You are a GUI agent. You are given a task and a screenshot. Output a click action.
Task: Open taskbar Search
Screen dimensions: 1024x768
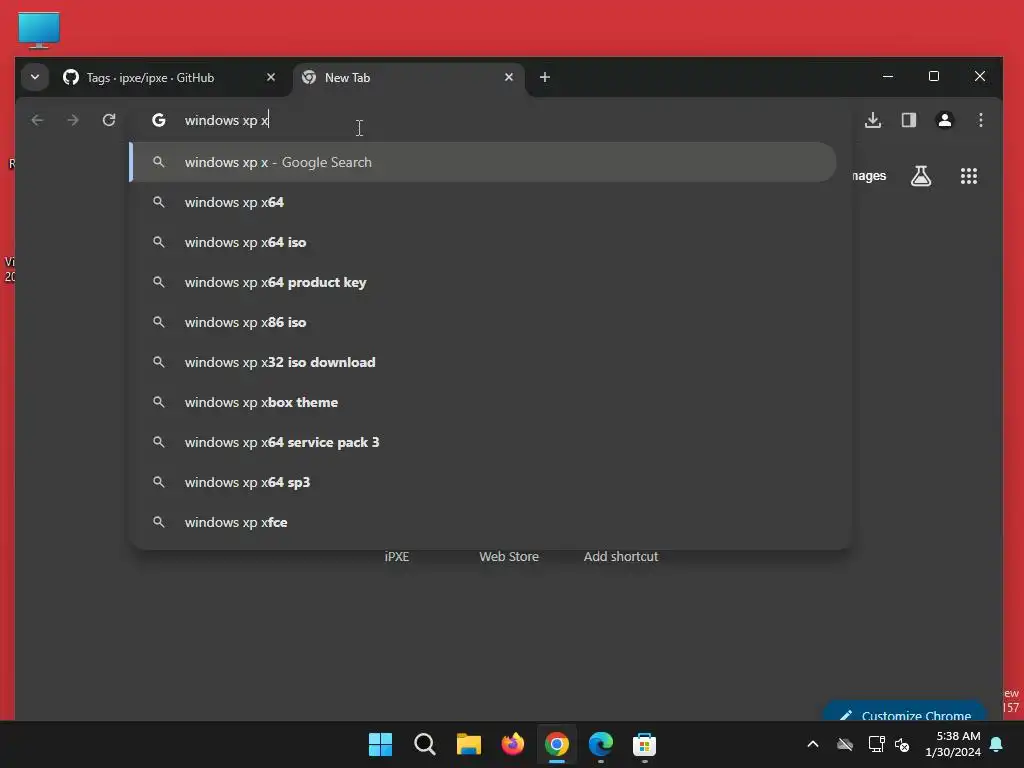(x=424, y=744)
